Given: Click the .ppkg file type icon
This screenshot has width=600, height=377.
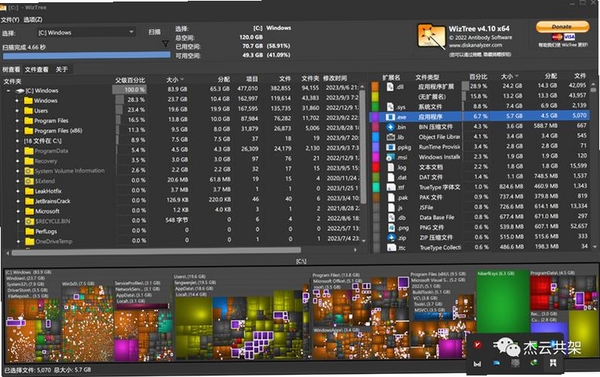Looking at the screenshot, I should click(x=390, y=147).
